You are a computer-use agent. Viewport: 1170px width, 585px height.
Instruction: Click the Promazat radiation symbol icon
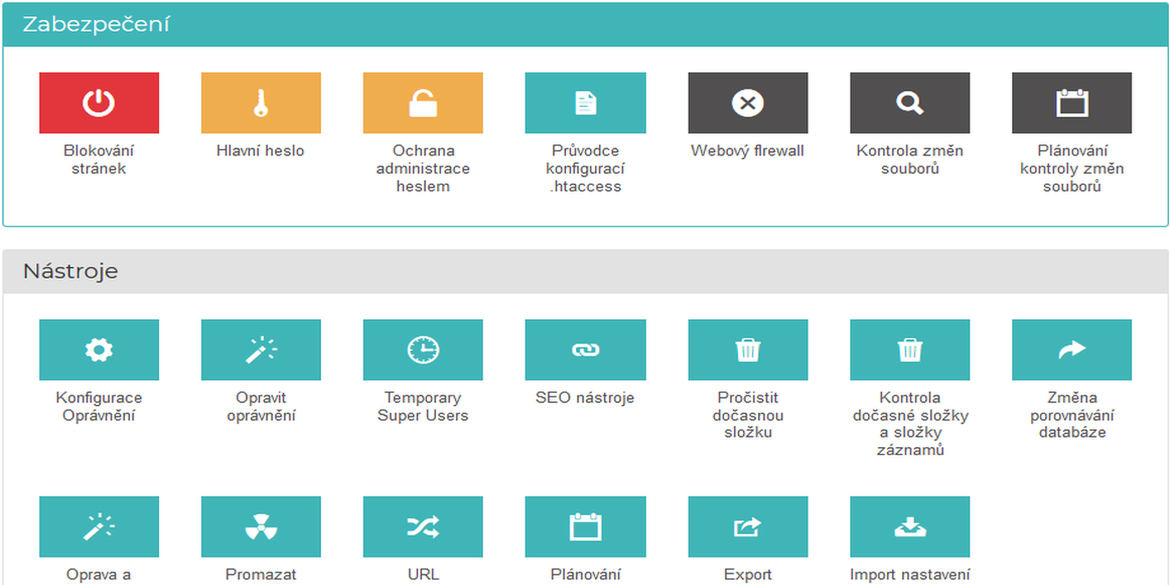click(261, 527)
